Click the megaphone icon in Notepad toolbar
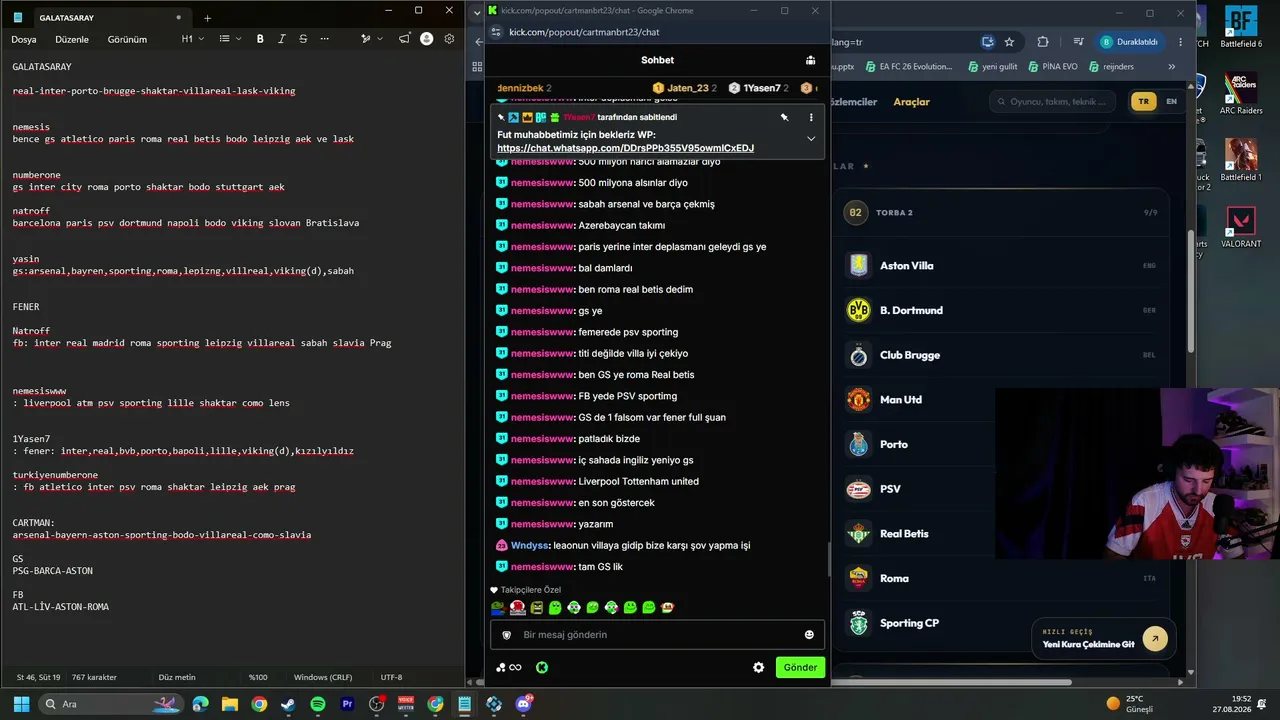 coord(404,39)
